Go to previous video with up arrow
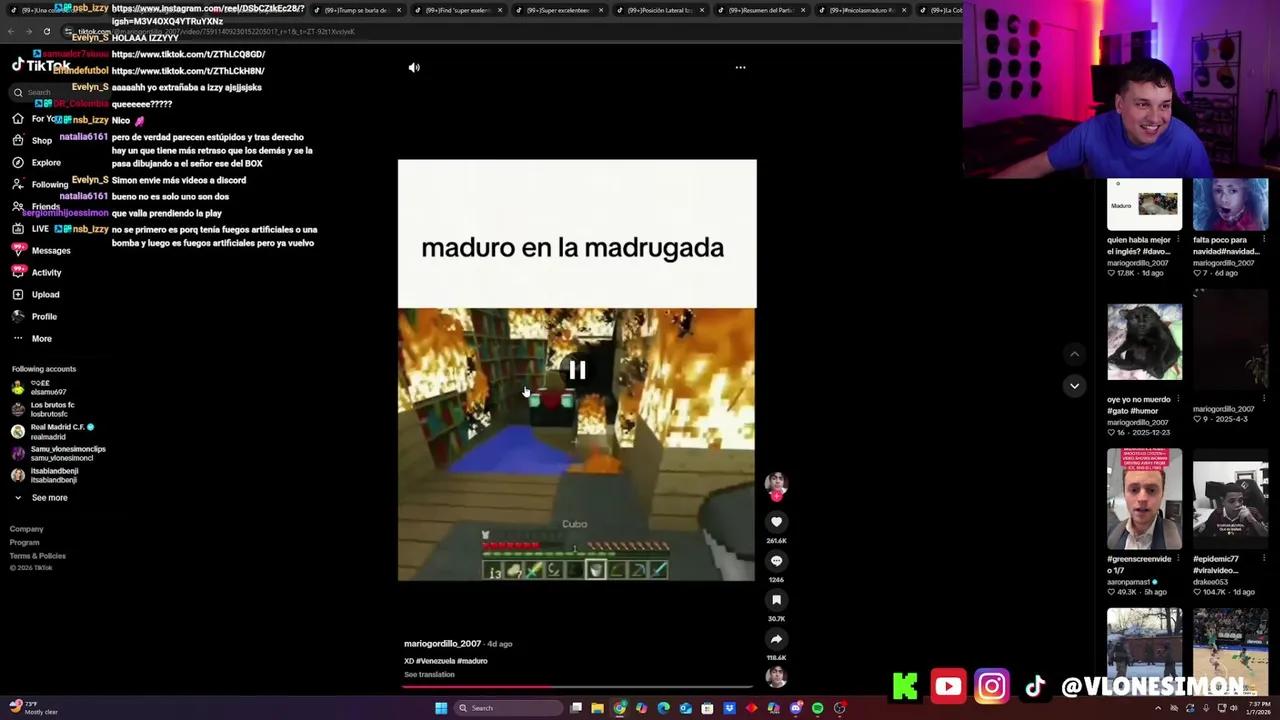The width and height of the screenshot is (1280, 720). coord(1074,354)
